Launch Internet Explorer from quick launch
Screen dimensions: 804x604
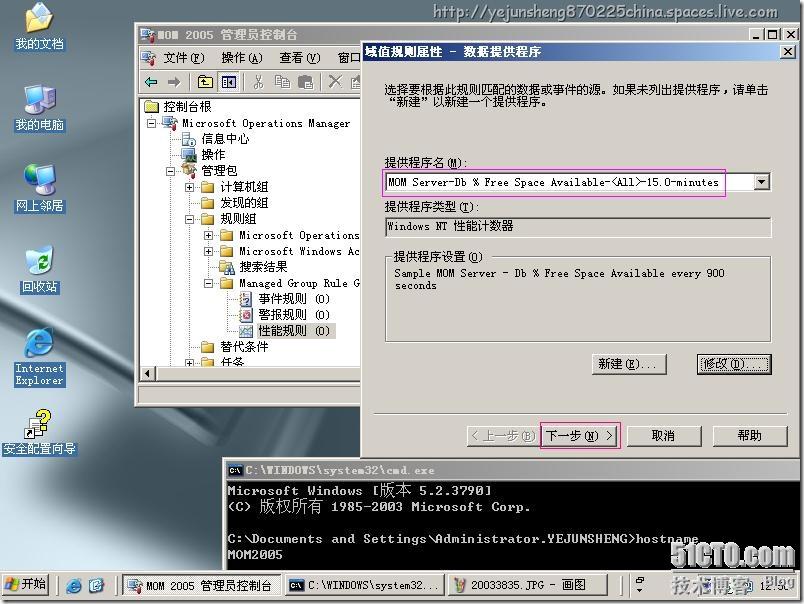(74, 585)
